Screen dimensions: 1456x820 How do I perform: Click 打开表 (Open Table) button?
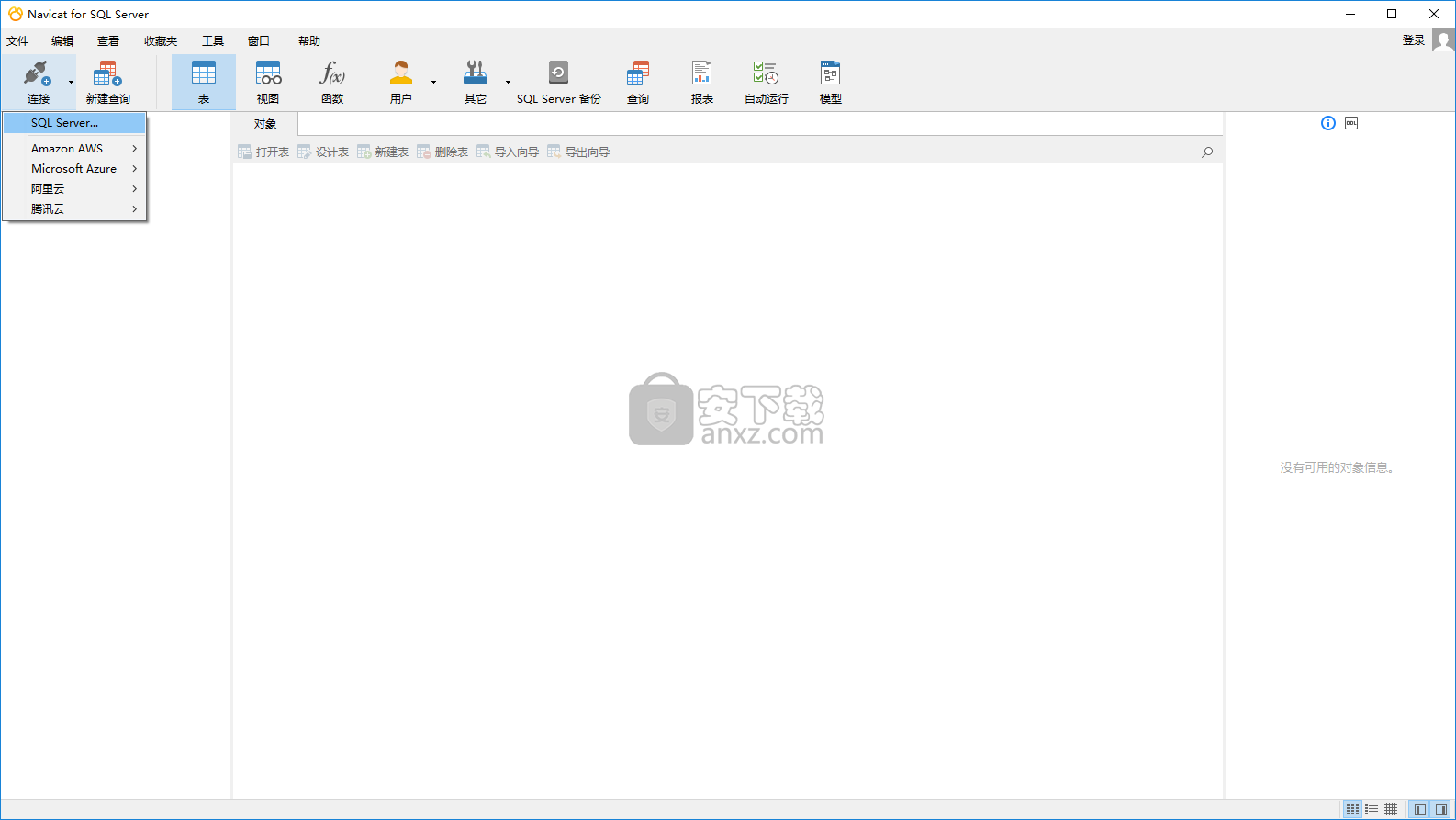(263, 152)
